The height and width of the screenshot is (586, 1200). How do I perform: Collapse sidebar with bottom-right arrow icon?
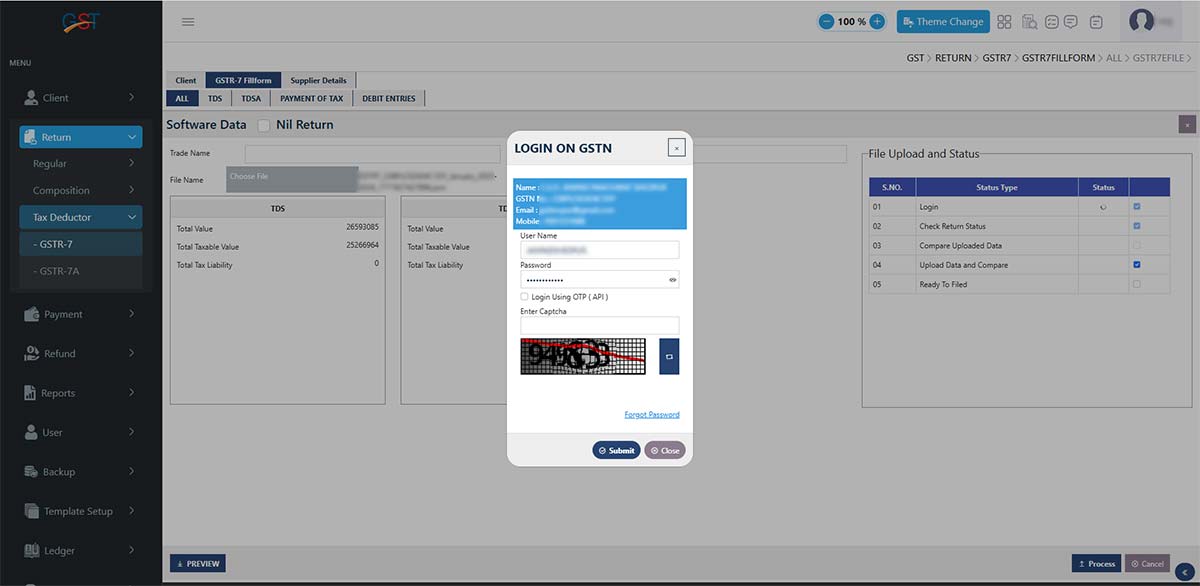point(1185,571)
